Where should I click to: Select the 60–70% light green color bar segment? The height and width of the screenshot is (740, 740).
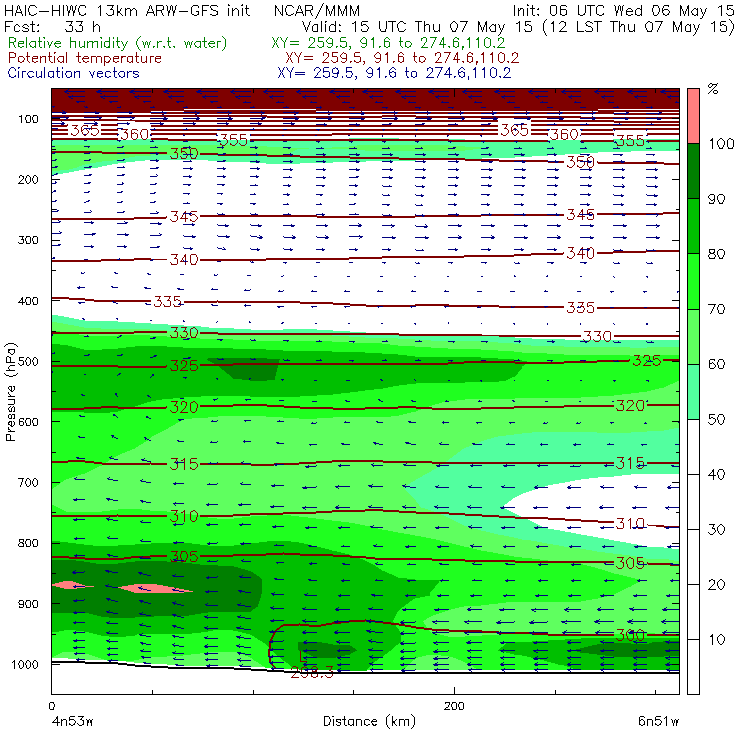point(693,336)
